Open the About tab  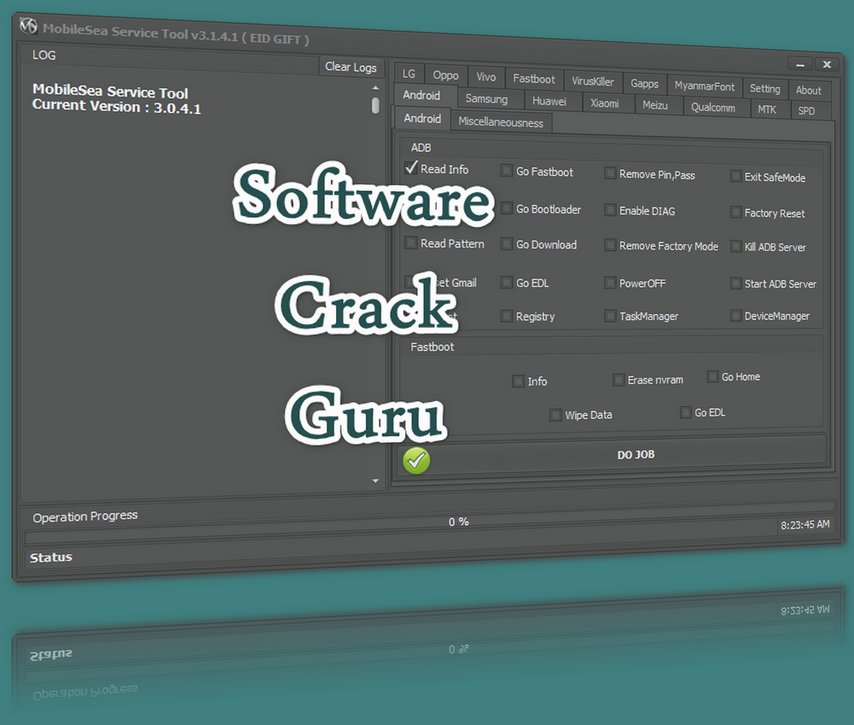pos(808,90)
